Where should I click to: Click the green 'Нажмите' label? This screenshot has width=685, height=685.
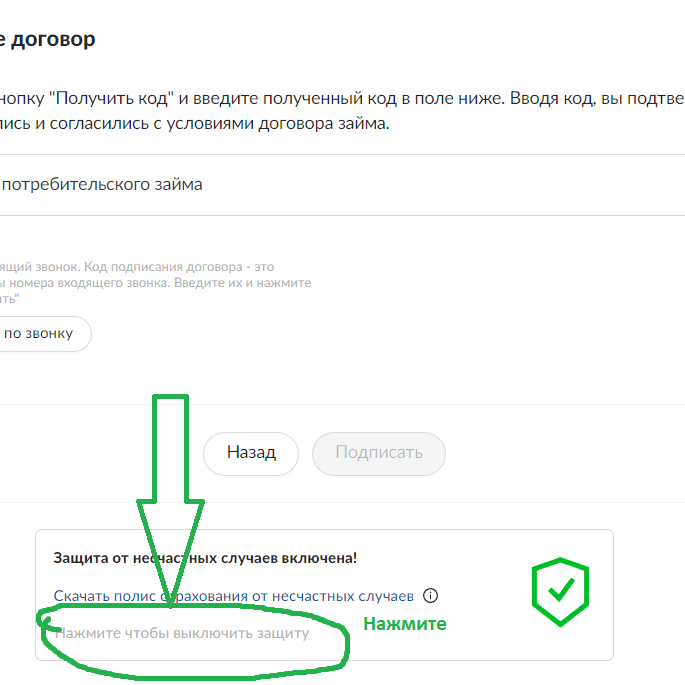pos(405,624)
